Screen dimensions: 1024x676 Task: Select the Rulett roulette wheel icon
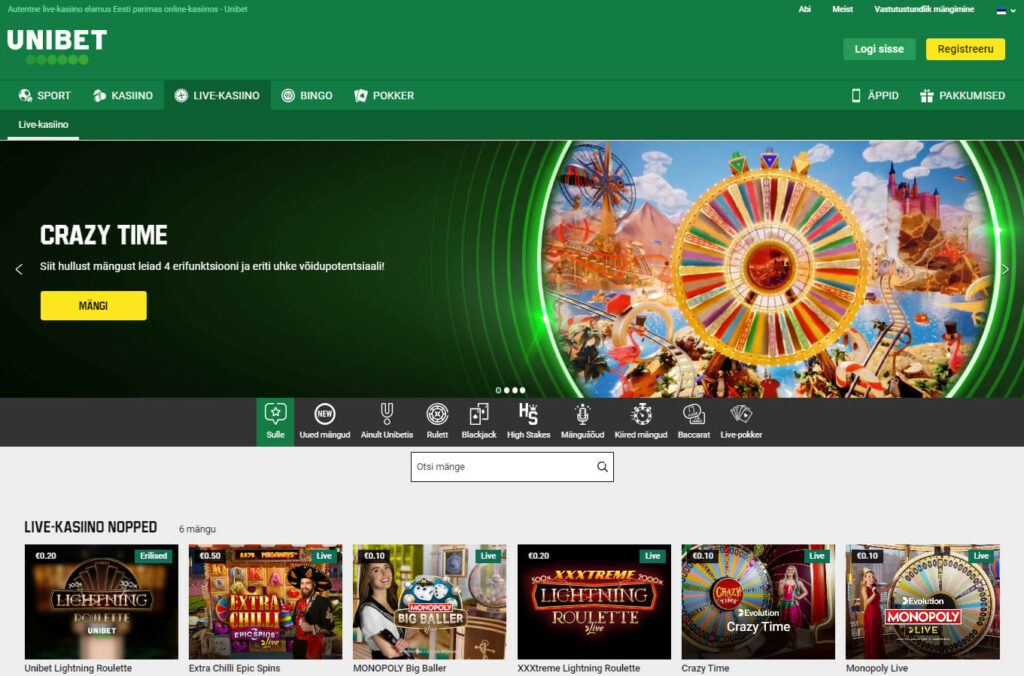coord(437,414)
